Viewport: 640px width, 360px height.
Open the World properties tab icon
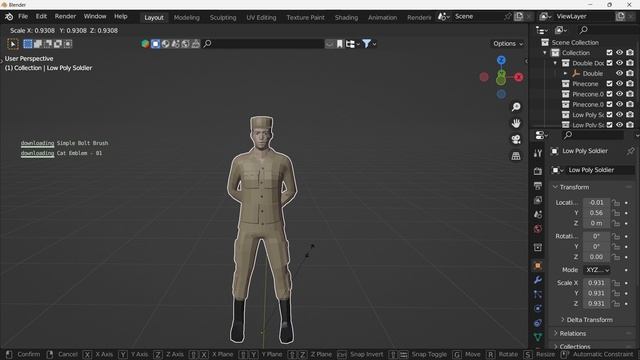(x=538, y=229)
